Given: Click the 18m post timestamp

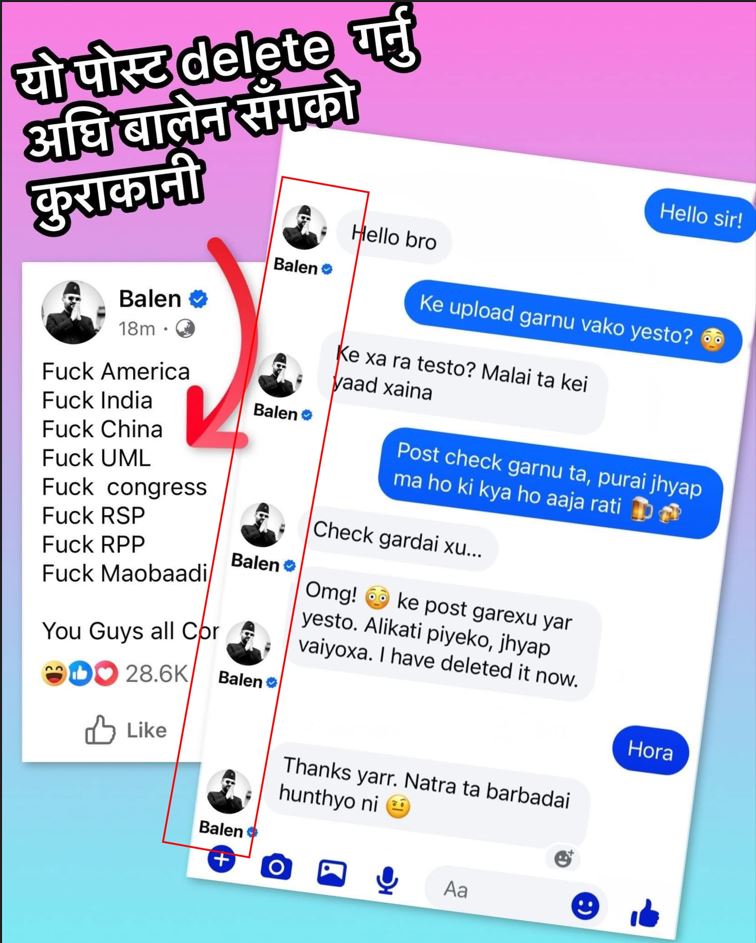Looking at the screenshot, I should (137, 328).
